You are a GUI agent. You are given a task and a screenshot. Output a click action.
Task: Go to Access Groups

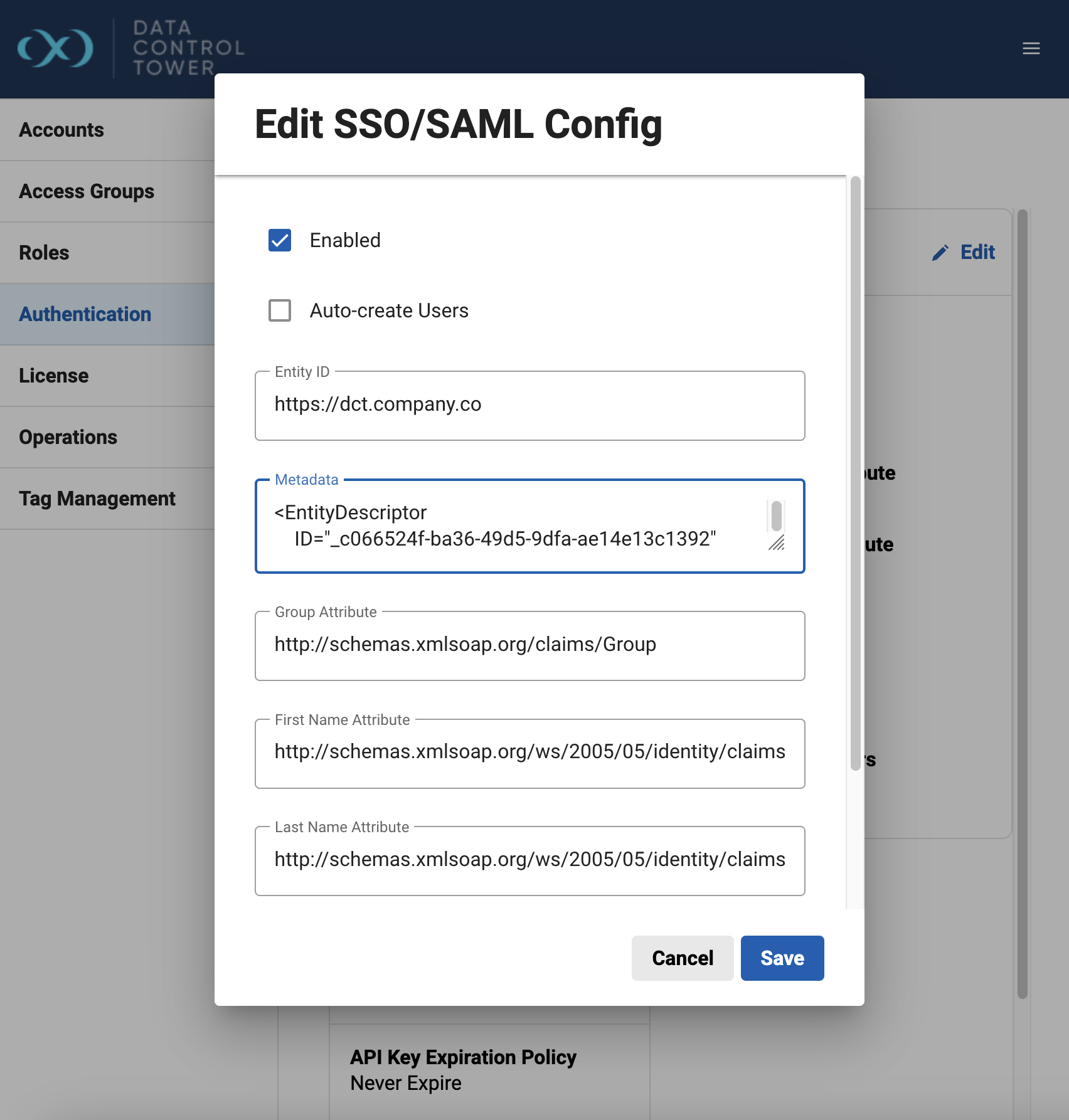(x=107, y=191)
